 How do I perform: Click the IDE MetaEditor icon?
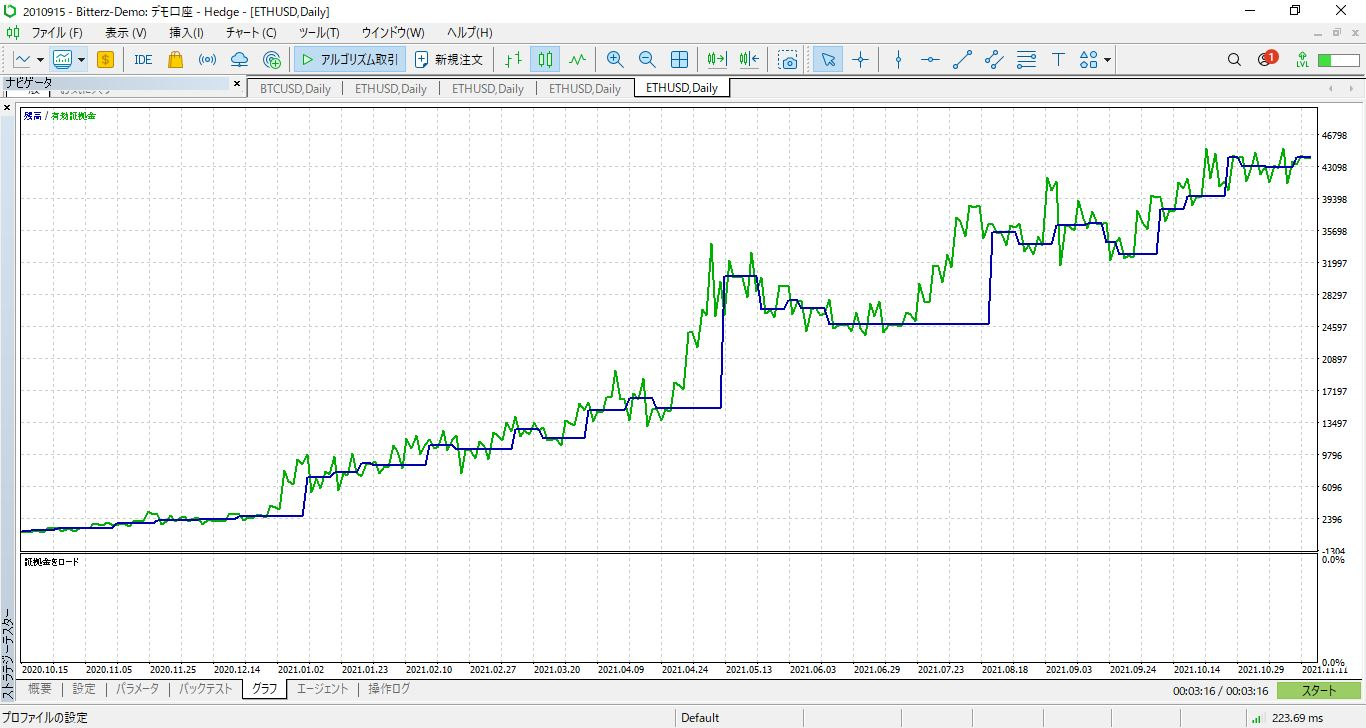click(x=143, y=60)
